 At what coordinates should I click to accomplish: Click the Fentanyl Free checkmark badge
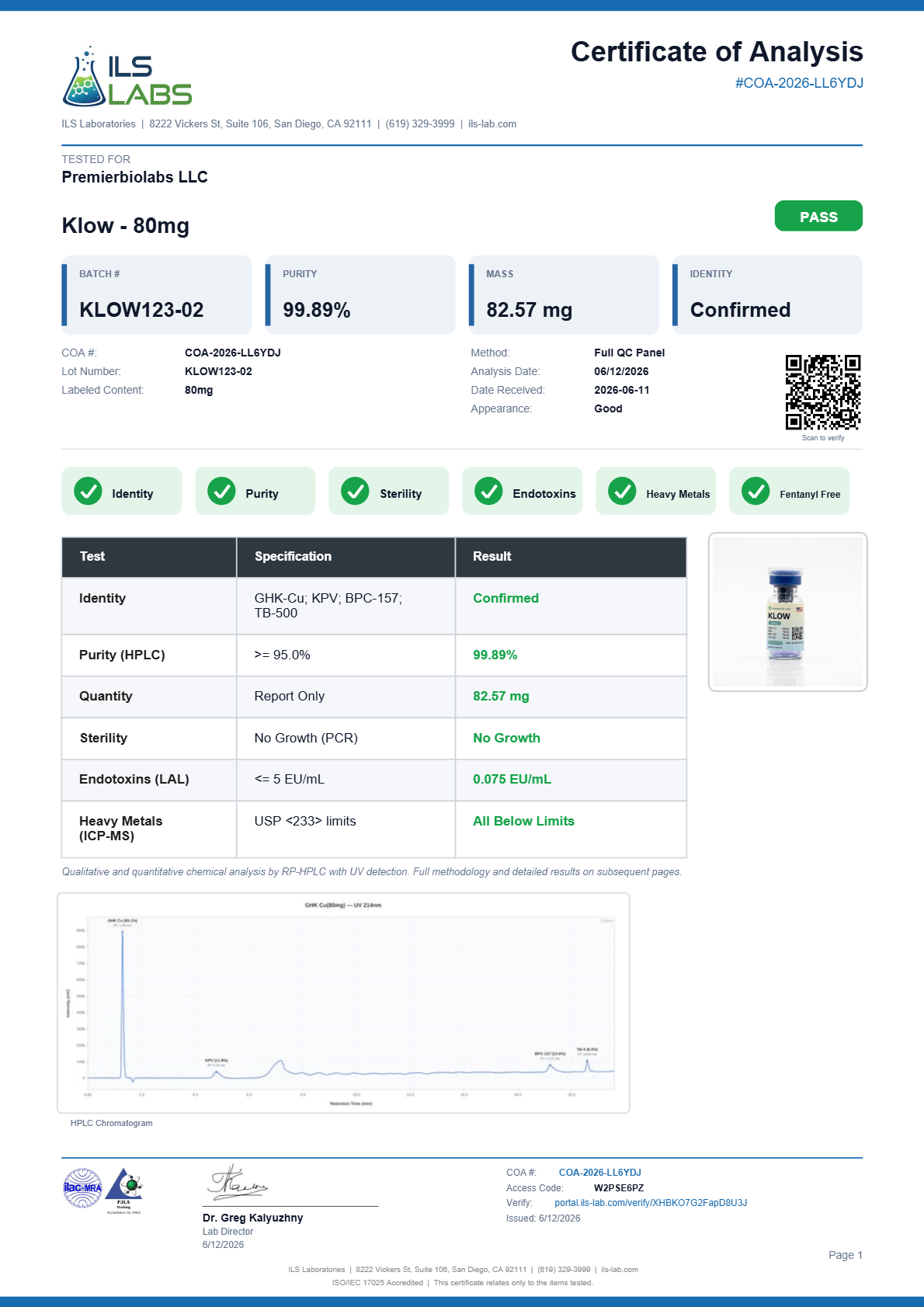(x=790, y=491)
